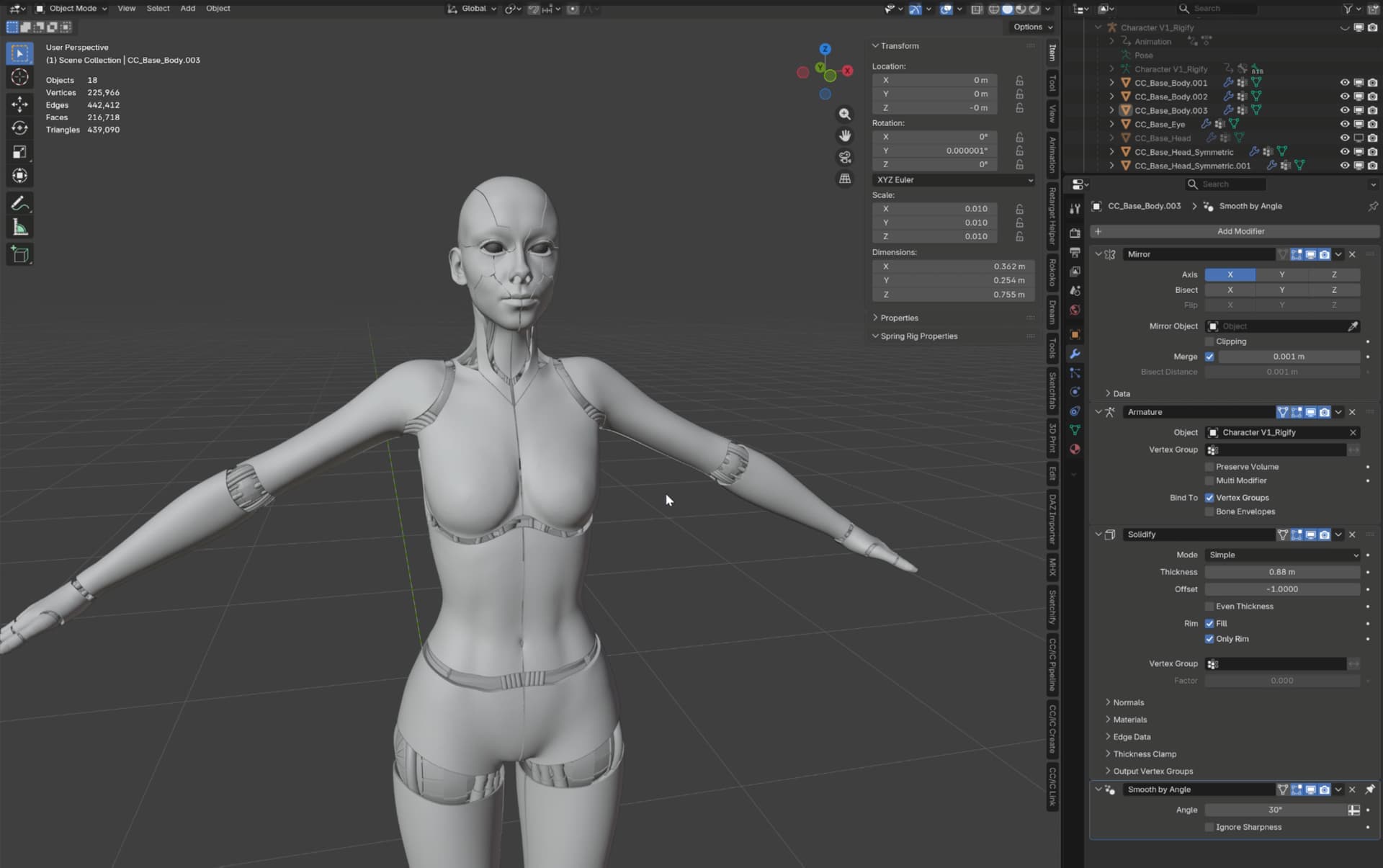Select the Measure tool
This screenshot has width=1383, height=868.
click(x=19, y=228)
